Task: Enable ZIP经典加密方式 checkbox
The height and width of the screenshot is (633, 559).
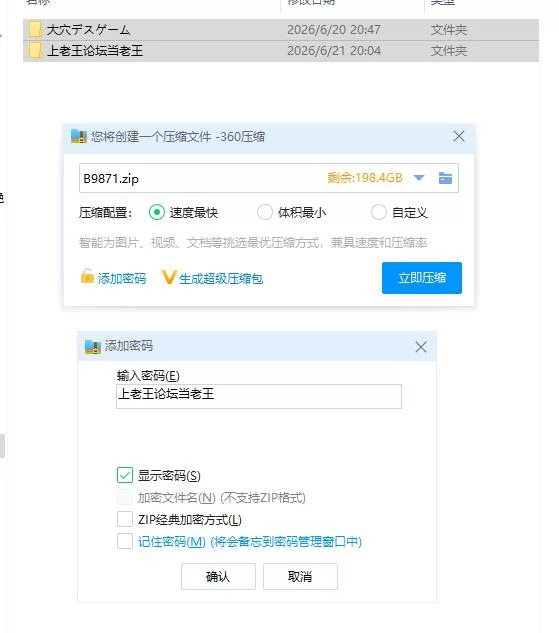Action: pyautogui.click(x=125, y=519)
